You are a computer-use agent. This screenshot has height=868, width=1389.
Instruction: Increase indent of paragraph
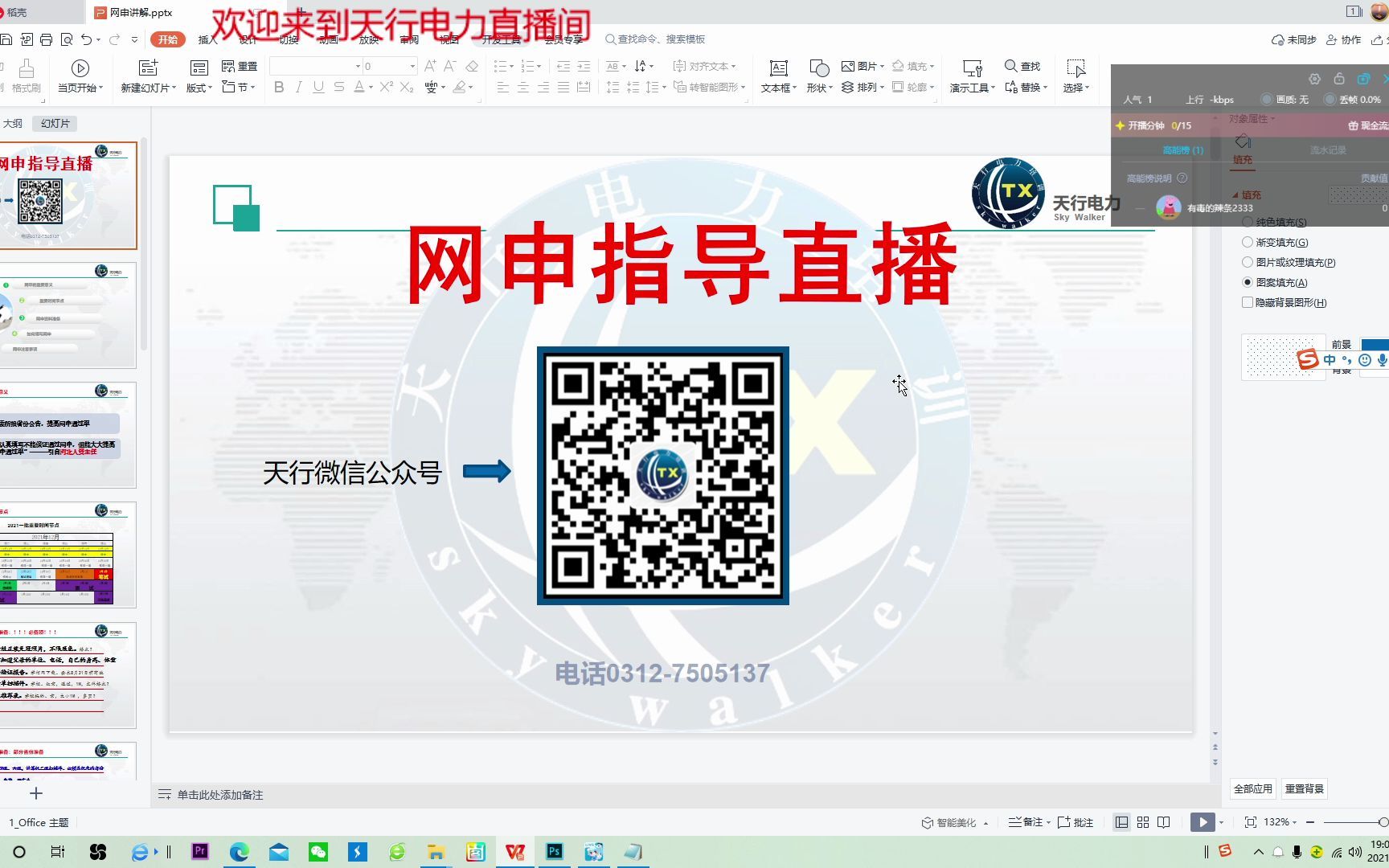point(584,66)
